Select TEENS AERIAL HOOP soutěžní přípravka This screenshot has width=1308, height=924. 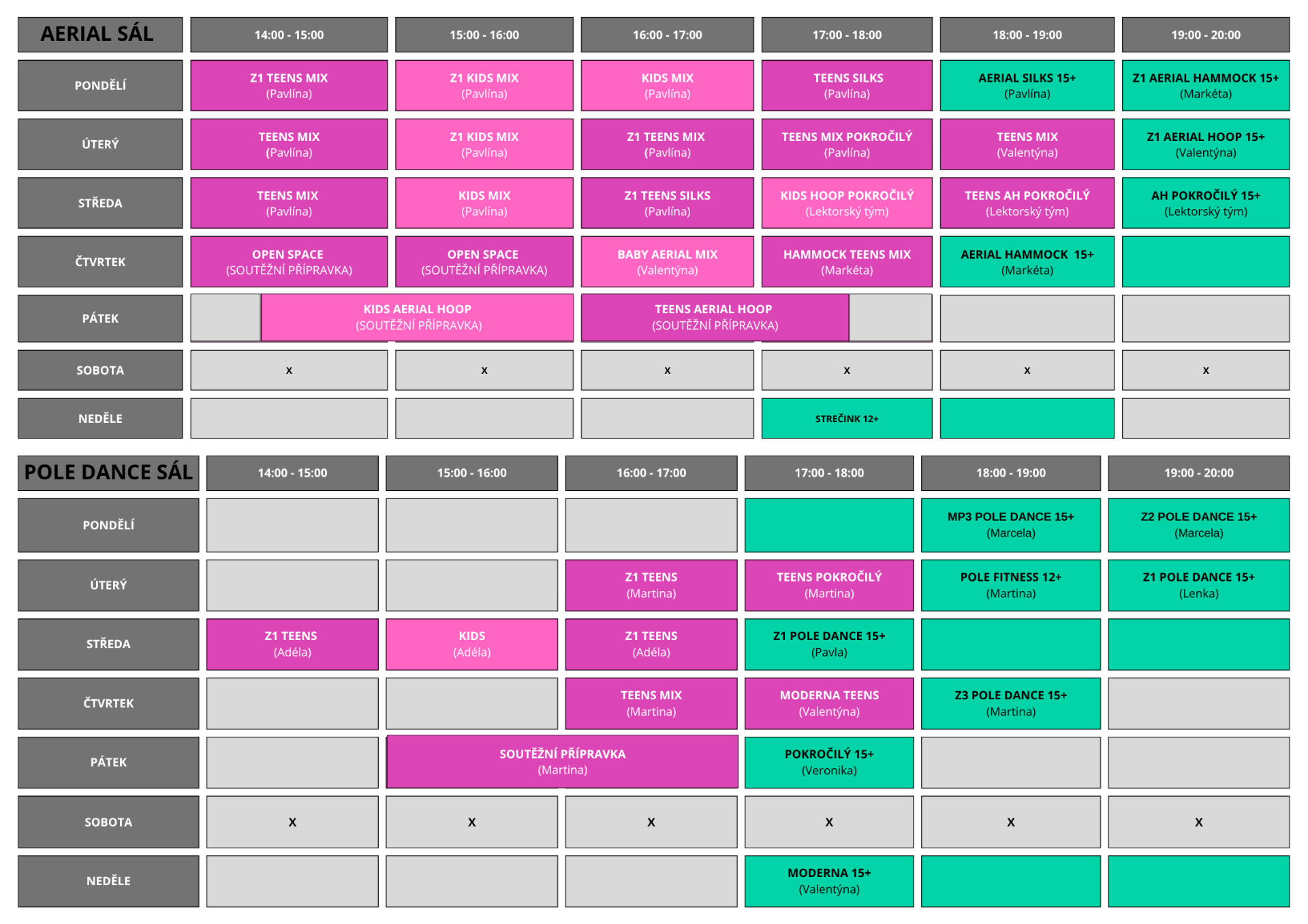click(715, 317)
